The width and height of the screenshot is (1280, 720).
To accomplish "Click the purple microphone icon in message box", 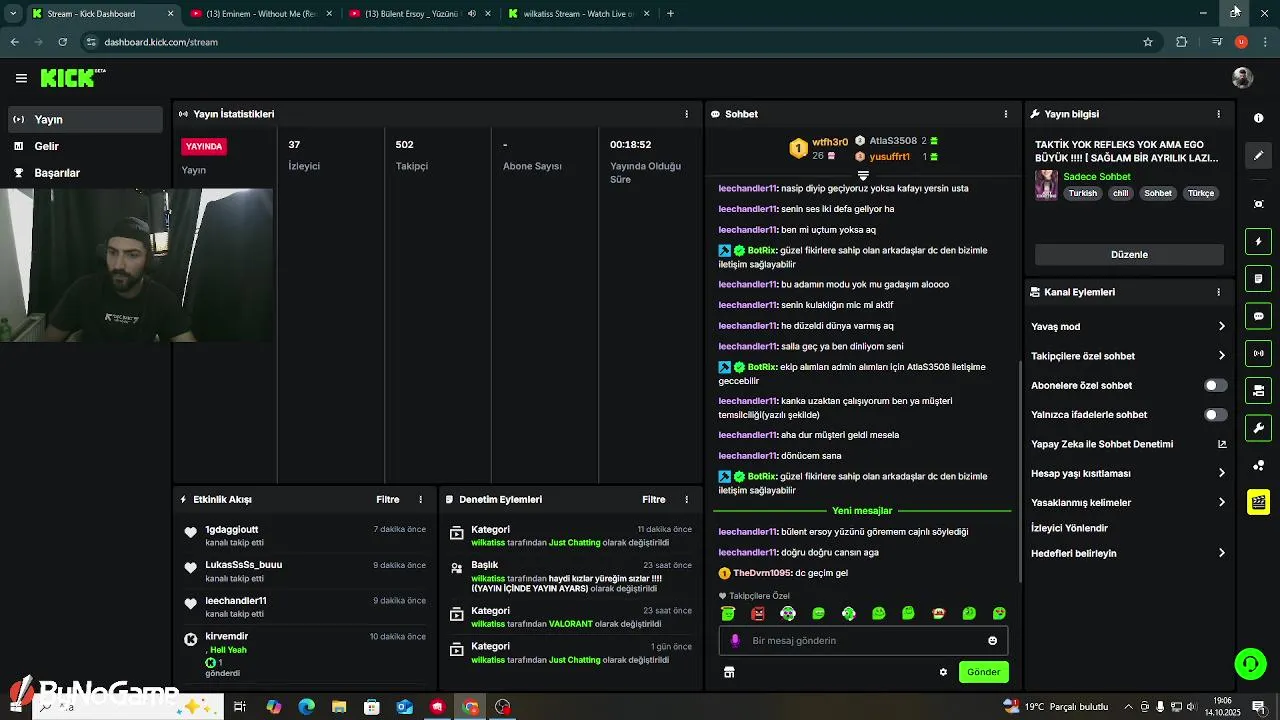I will pos(735,641).
